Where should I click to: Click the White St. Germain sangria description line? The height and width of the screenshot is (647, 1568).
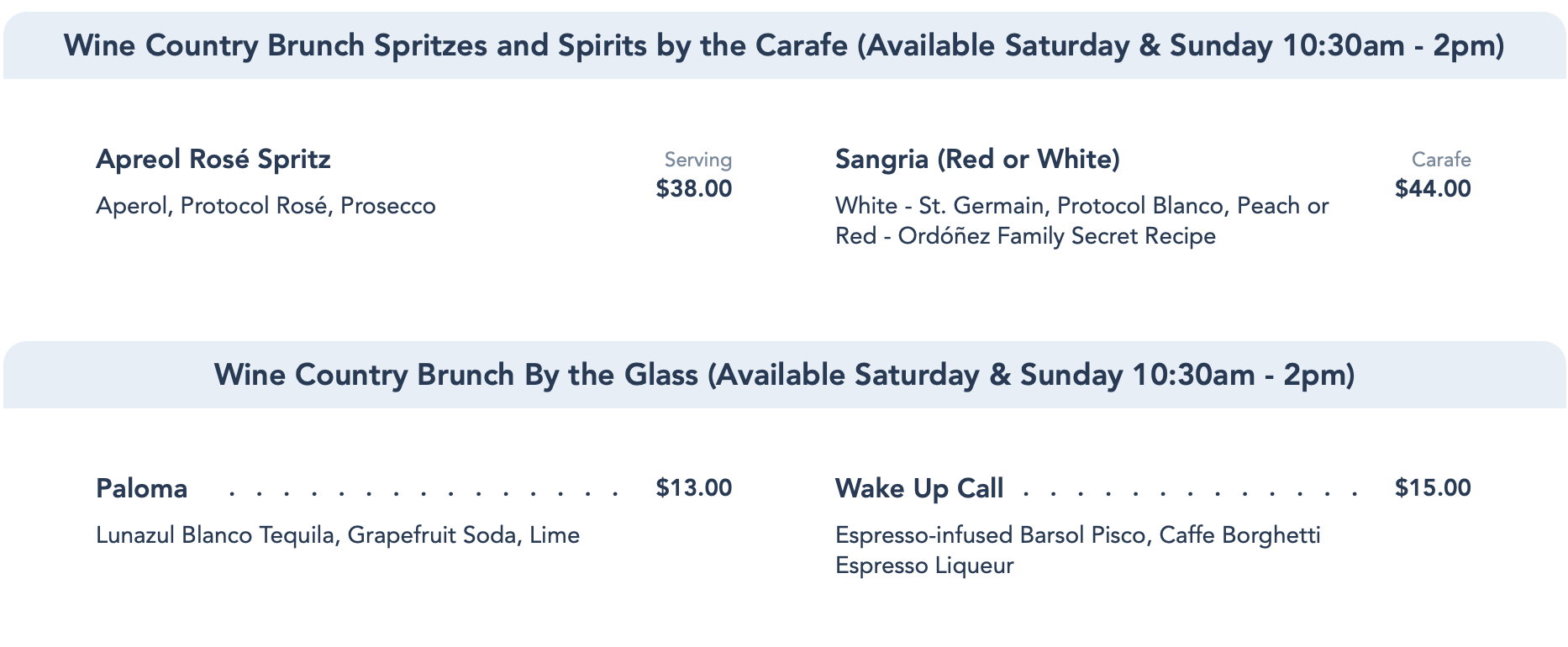[x=1081, y=206]
